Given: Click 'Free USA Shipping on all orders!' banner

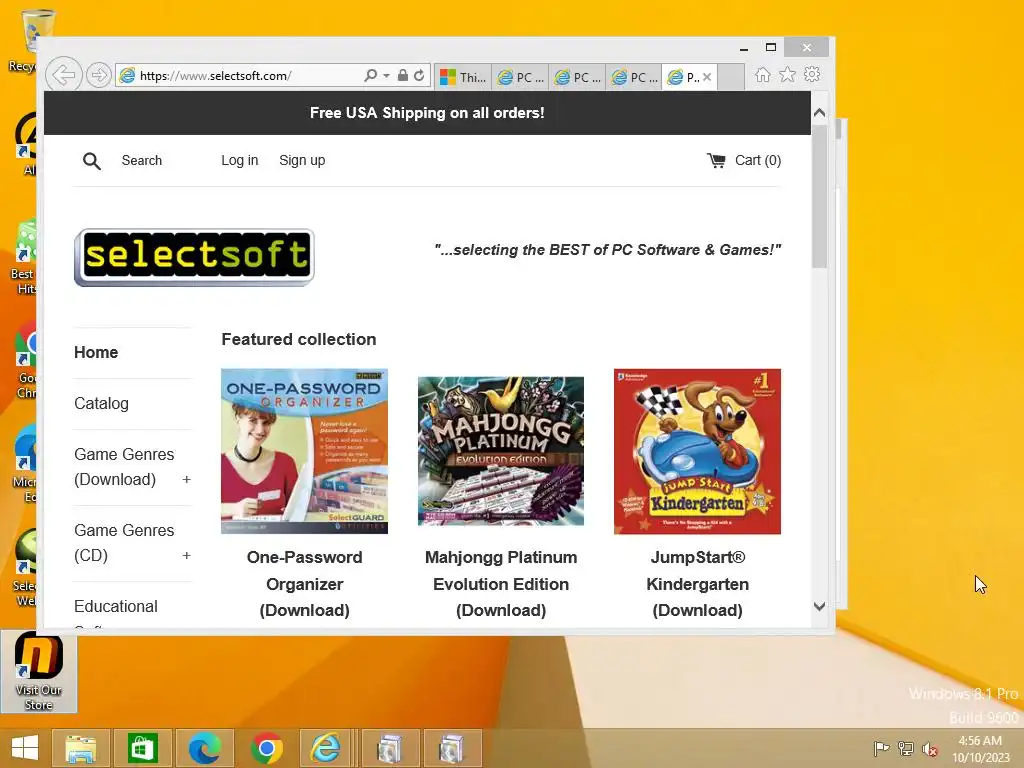Looking at the screenshot, I should pos(427,113).
